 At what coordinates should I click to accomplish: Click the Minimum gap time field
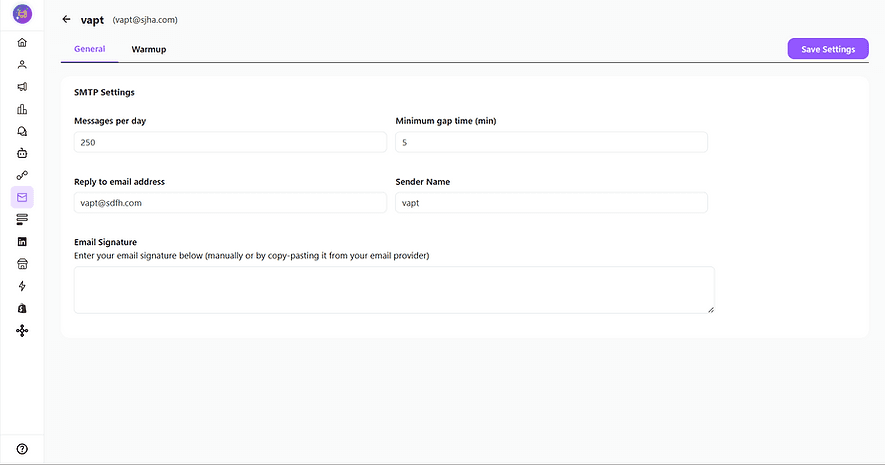click(x=551, y=142)
